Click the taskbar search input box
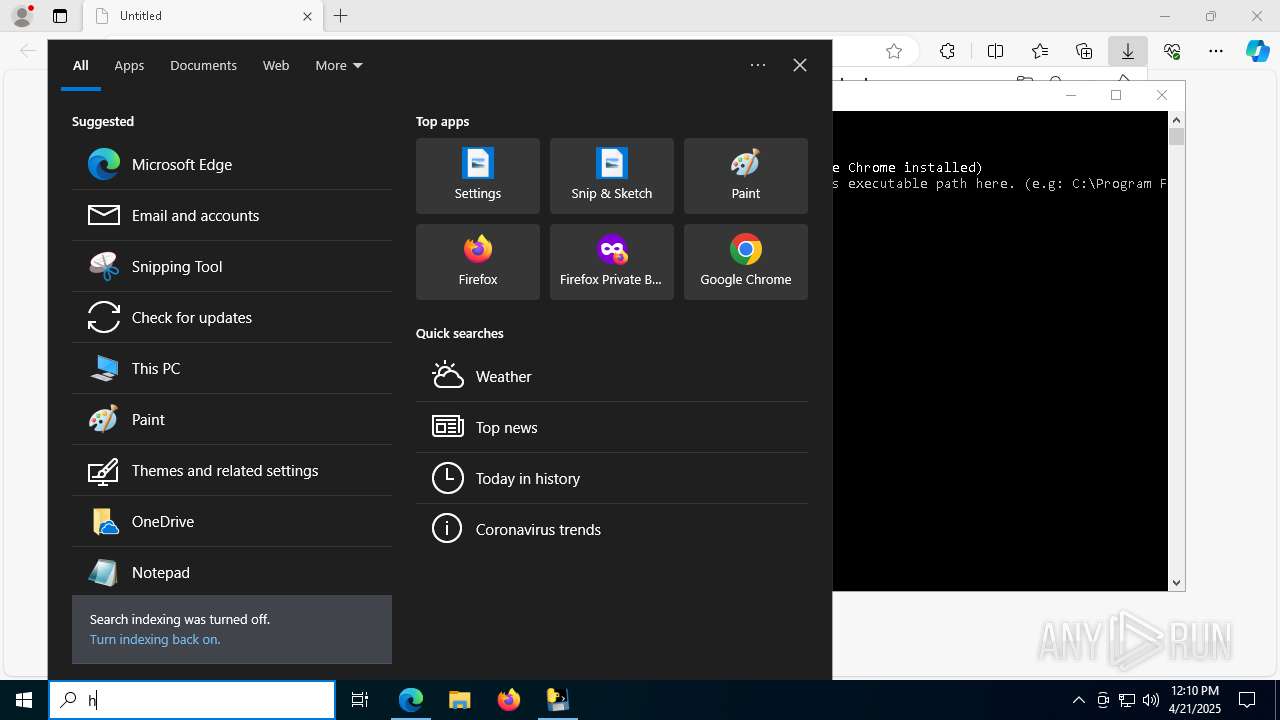 click(x=192, y=700)
